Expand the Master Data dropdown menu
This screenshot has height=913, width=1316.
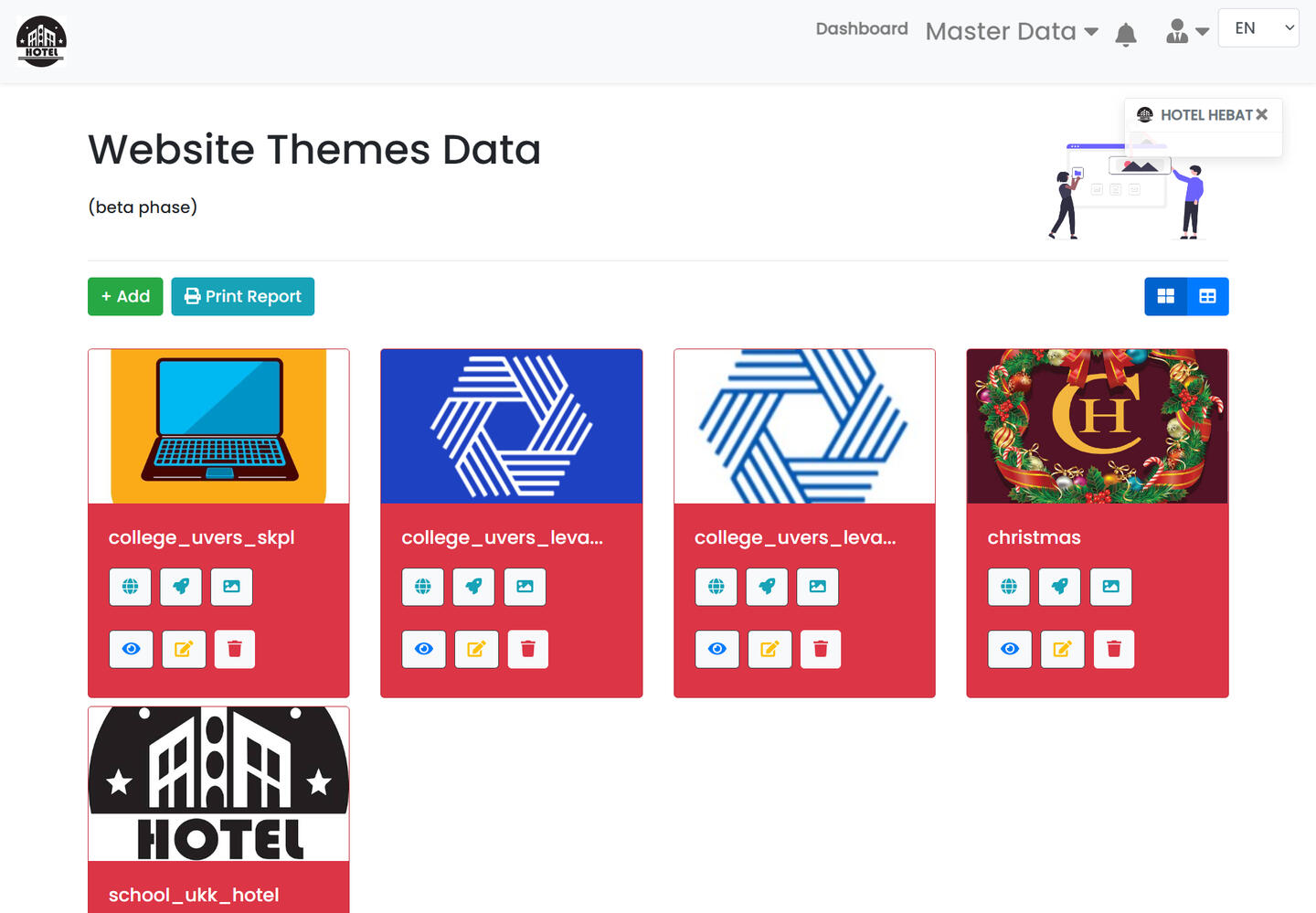click(1011, 31)
